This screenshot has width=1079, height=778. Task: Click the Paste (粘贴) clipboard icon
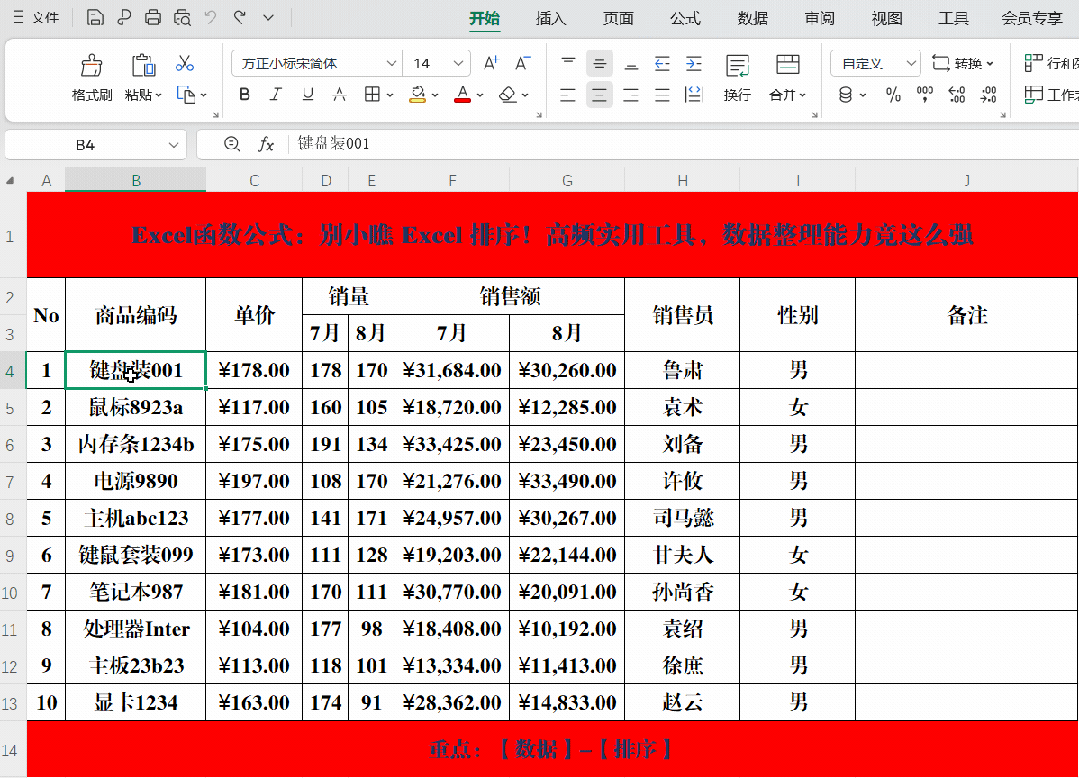143,66
